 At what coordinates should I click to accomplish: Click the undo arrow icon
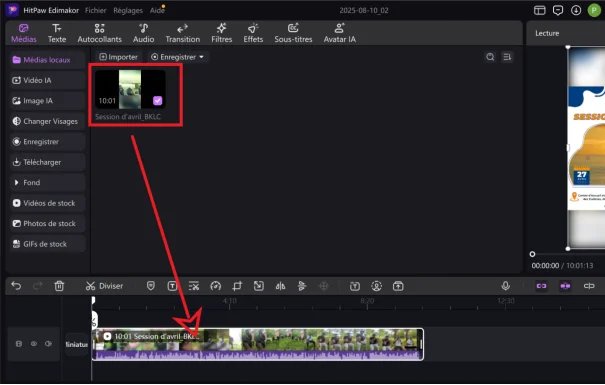(x=16, y=286)
